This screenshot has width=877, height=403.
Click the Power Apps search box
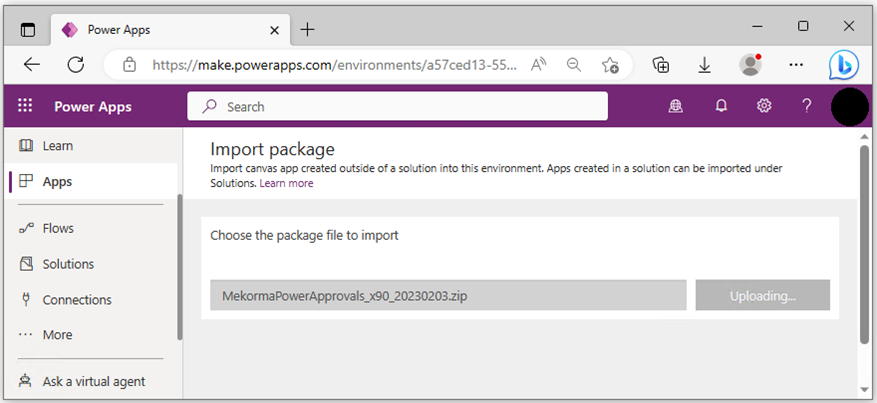(398, 106)
